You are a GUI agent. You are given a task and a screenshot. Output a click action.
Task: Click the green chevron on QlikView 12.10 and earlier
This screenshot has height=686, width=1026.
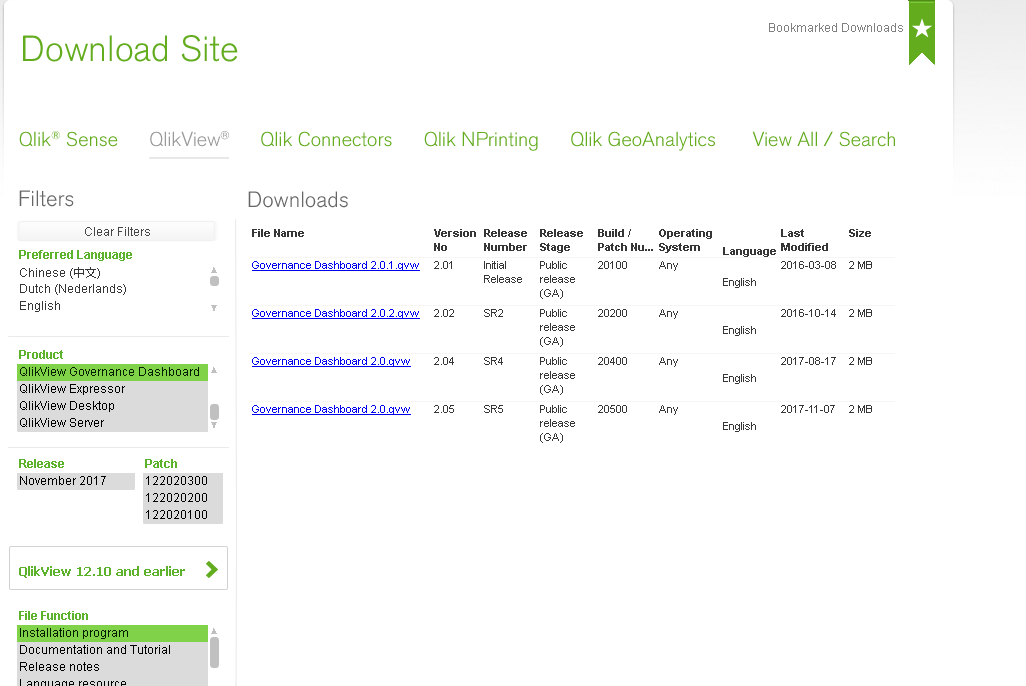[x=210, y=567]
